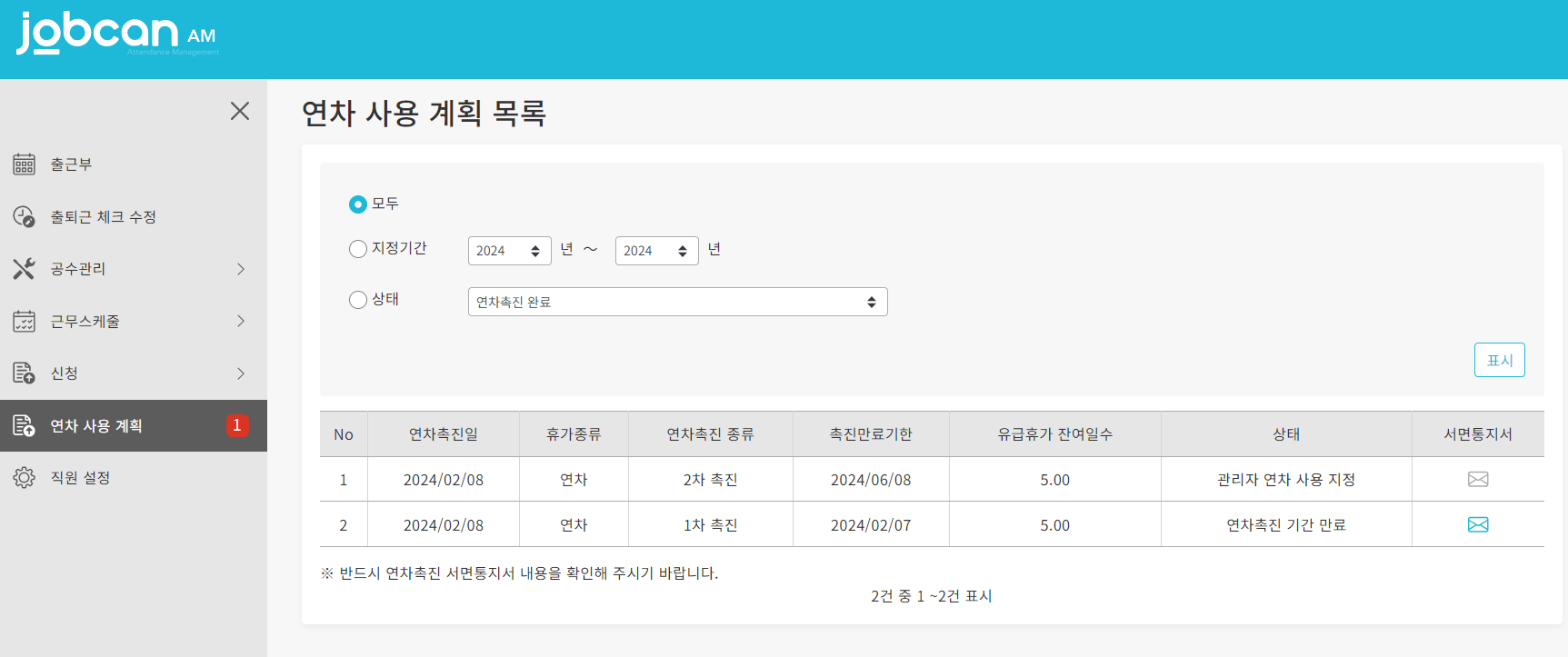Click the 근무스케줄 schedule icon
Screen dimensions: 1568x657
pyautogui.click(x=24, y=322)
